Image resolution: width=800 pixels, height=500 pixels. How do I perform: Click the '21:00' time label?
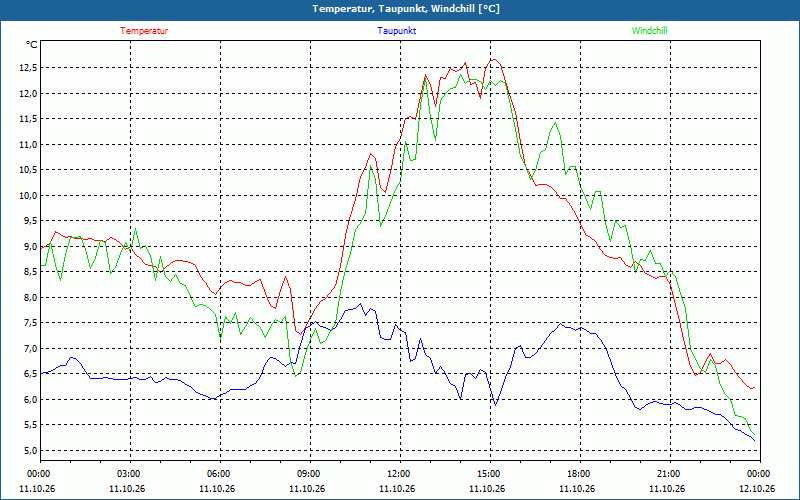pyautogui.click(x=670, y=474)
